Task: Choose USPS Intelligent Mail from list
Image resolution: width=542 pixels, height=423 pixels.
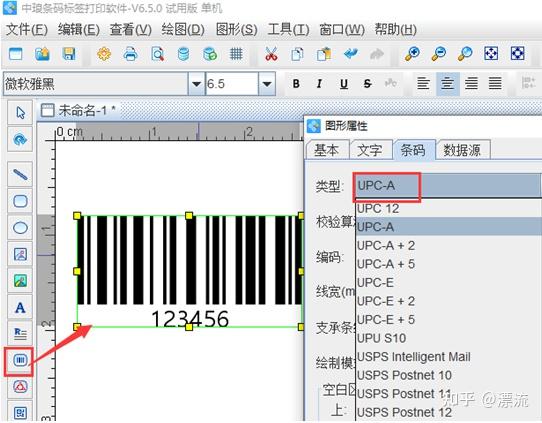Action: click(x=449, y=356)
